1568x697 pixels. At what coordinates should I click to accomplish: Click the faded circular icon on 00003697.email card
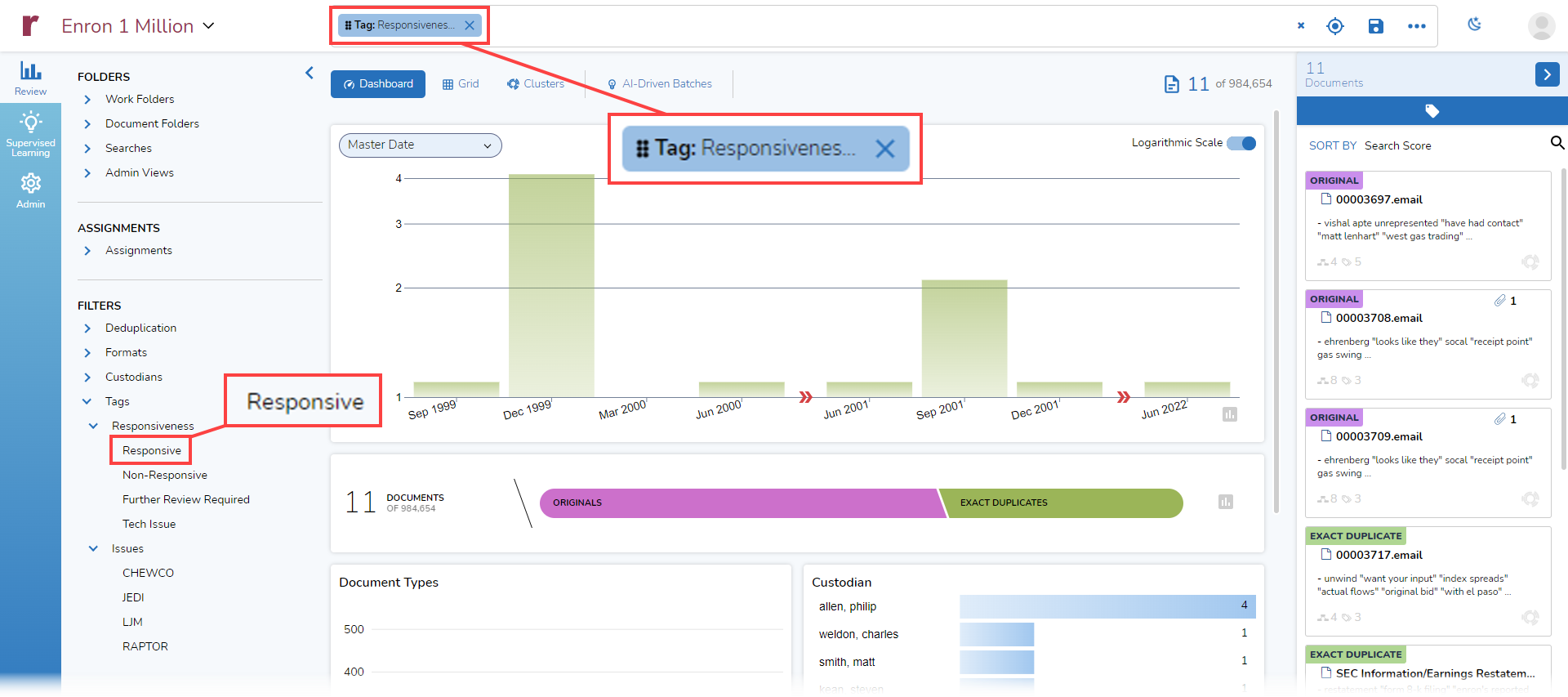click(1530, 262)
